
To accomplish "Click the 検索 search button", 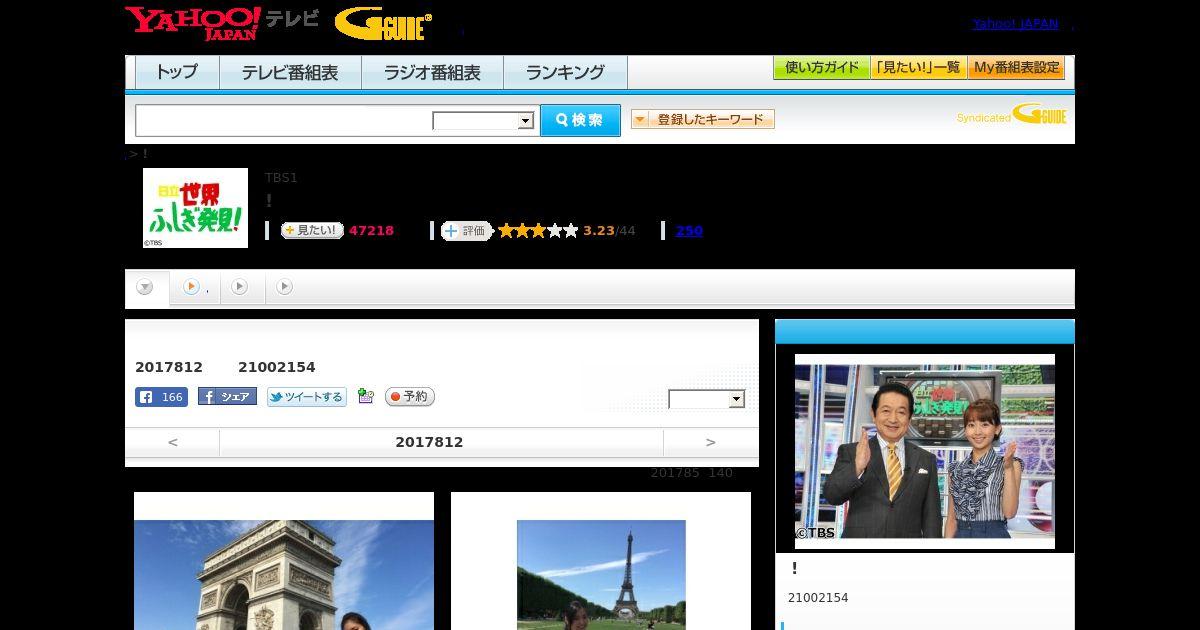I will 580,120.
